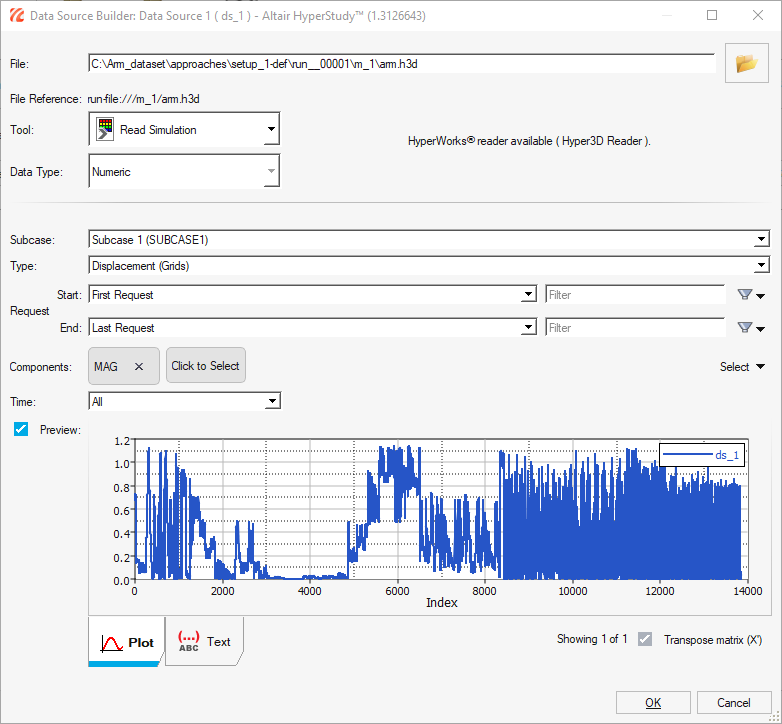The height and width of the screenshot is (724, 782).
Task: Open the components Select dropdown
Action: (x=742, y=366)
